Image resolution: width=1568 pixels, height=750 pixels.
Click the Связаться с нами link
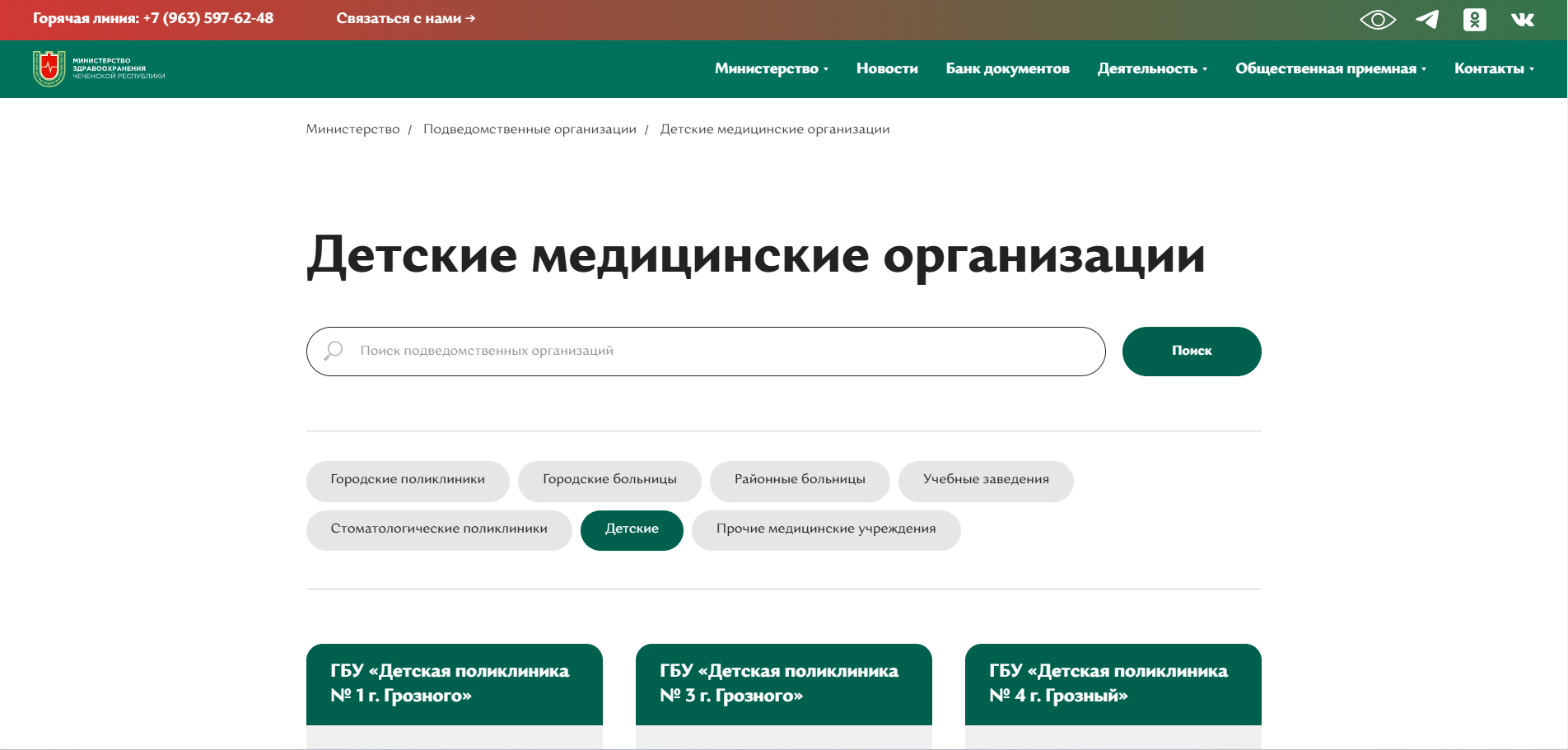point(406,18)
